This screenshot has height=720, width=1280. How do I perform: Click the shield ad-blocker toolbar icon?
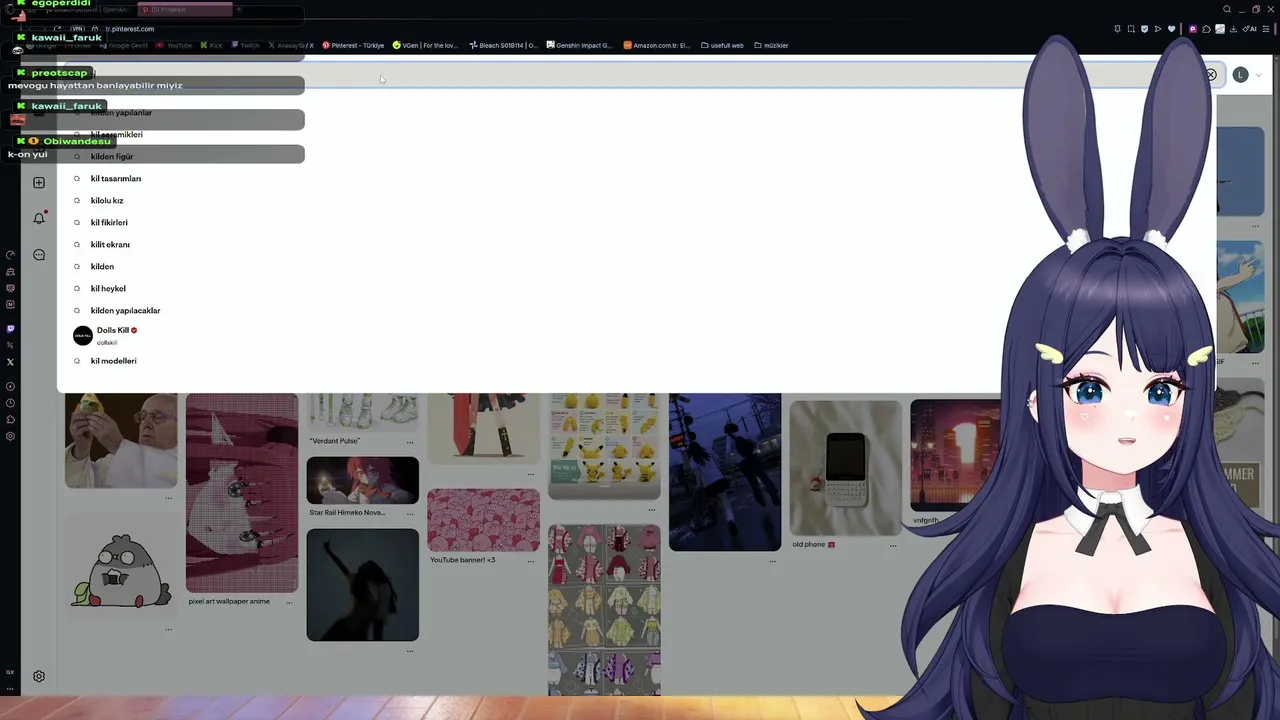tap(1144, 29)
